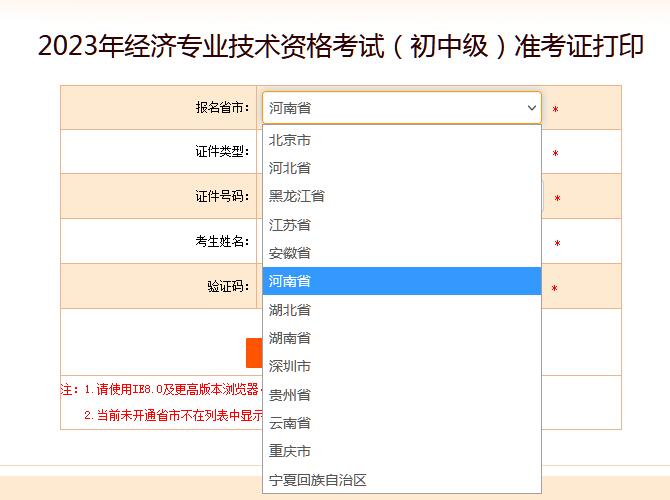Select 宁夏回族自治区 at list bottom
The height and width of the screenshot is (500, 670).
[x=402, y=479]
